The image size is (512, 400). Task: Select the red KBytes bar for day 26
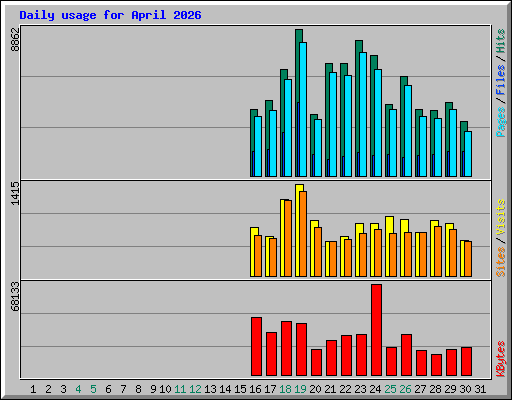[406, 355]
